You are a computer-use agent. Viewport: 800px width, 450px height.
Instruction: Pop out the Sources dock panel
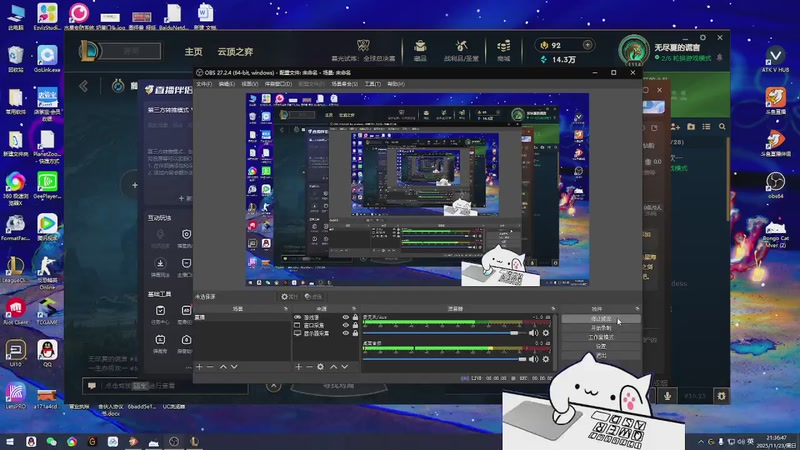tap(354, 309)
